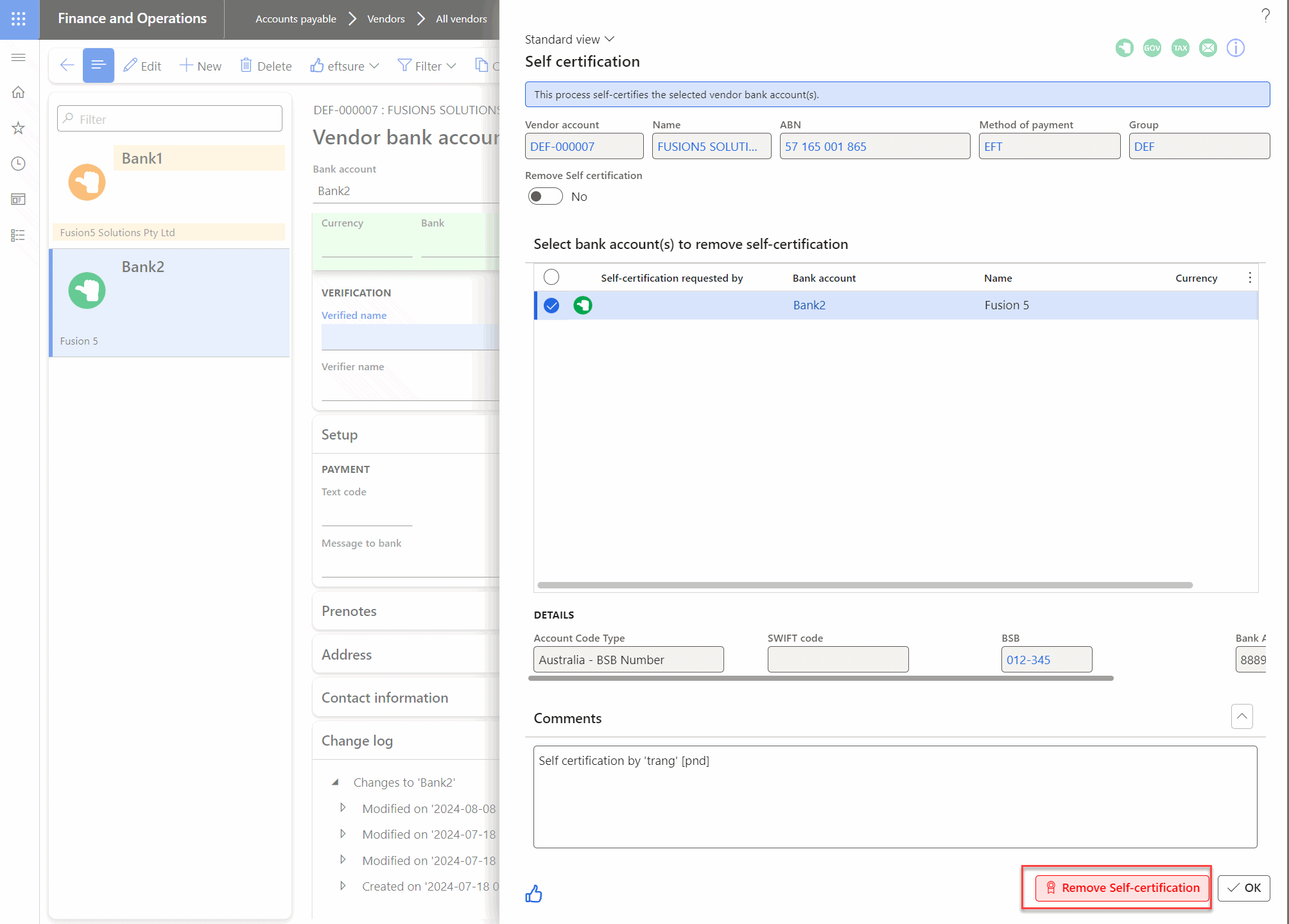1289x924 pixels.
Task: Select all rows with header circle checkbox
Action: pos(551,277)
